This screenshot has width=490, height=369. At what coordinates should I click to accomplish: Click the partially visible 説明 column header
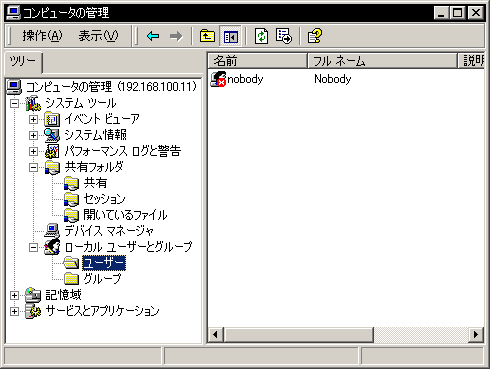click(x=471, y=61)
